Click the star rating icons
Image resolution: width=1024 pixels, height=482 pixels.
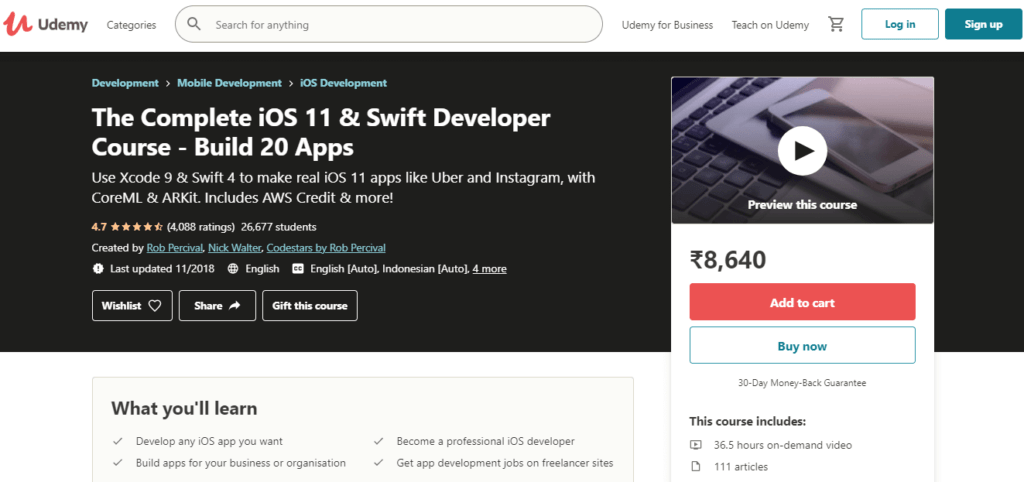[136, 227]
